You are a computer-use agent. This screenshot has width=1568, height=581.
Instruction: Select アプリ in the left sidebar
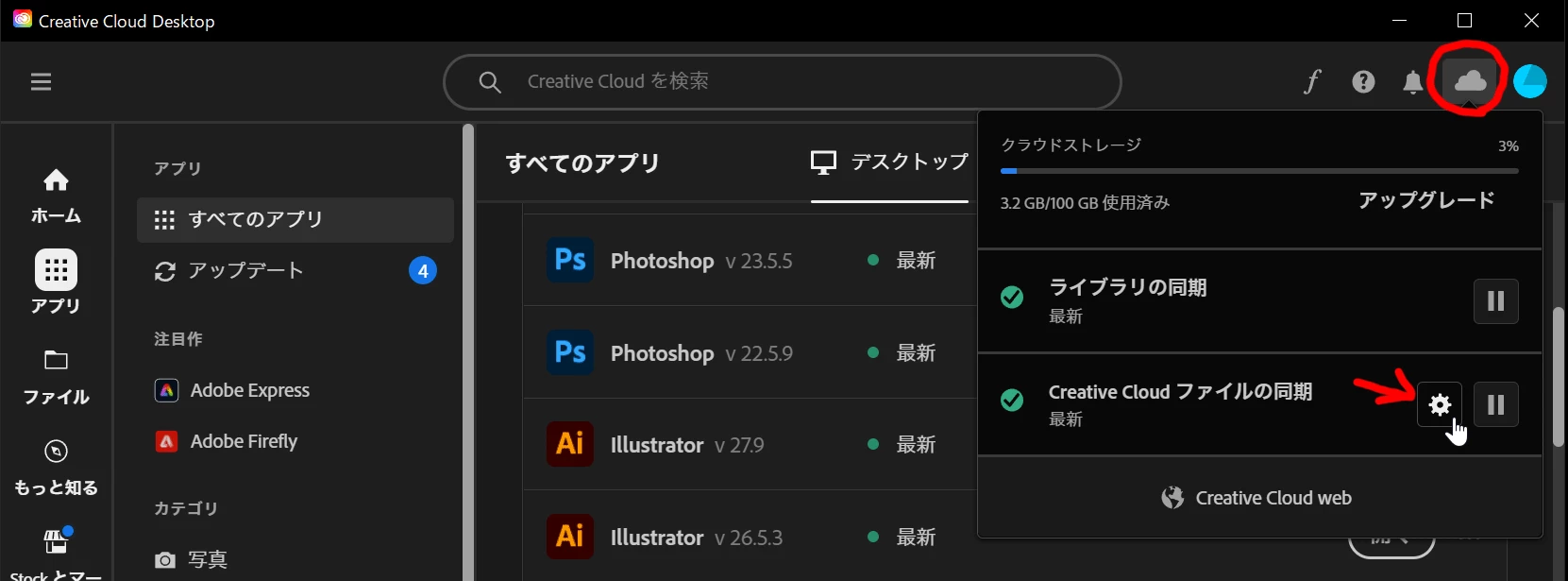pos(56,282)
